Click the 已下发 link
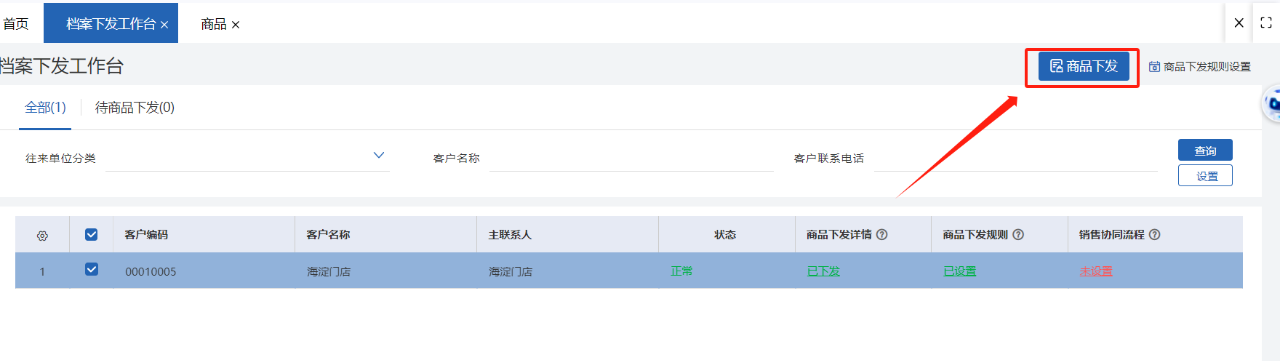1280x361 pixels. pos(823,271)
